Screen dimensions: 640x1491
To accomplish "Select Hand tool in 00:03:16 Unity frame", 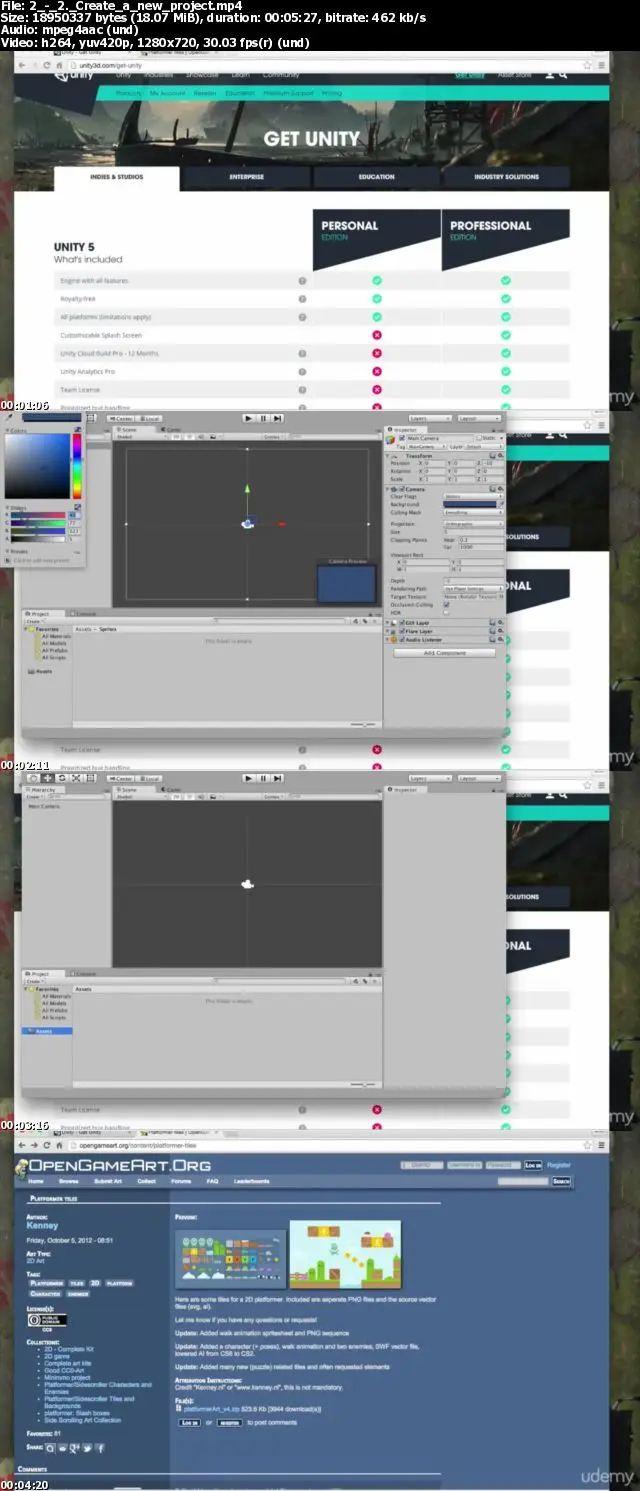I will pyautogui.click(x=33, y=777).
